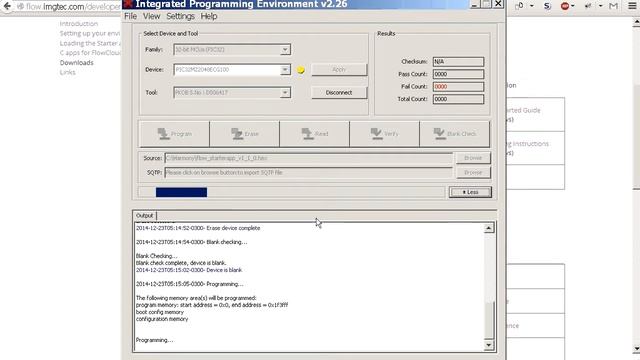Click the red app icon in title bar
The height and width of the screenshot is (360, 640).
pos(128,4)
